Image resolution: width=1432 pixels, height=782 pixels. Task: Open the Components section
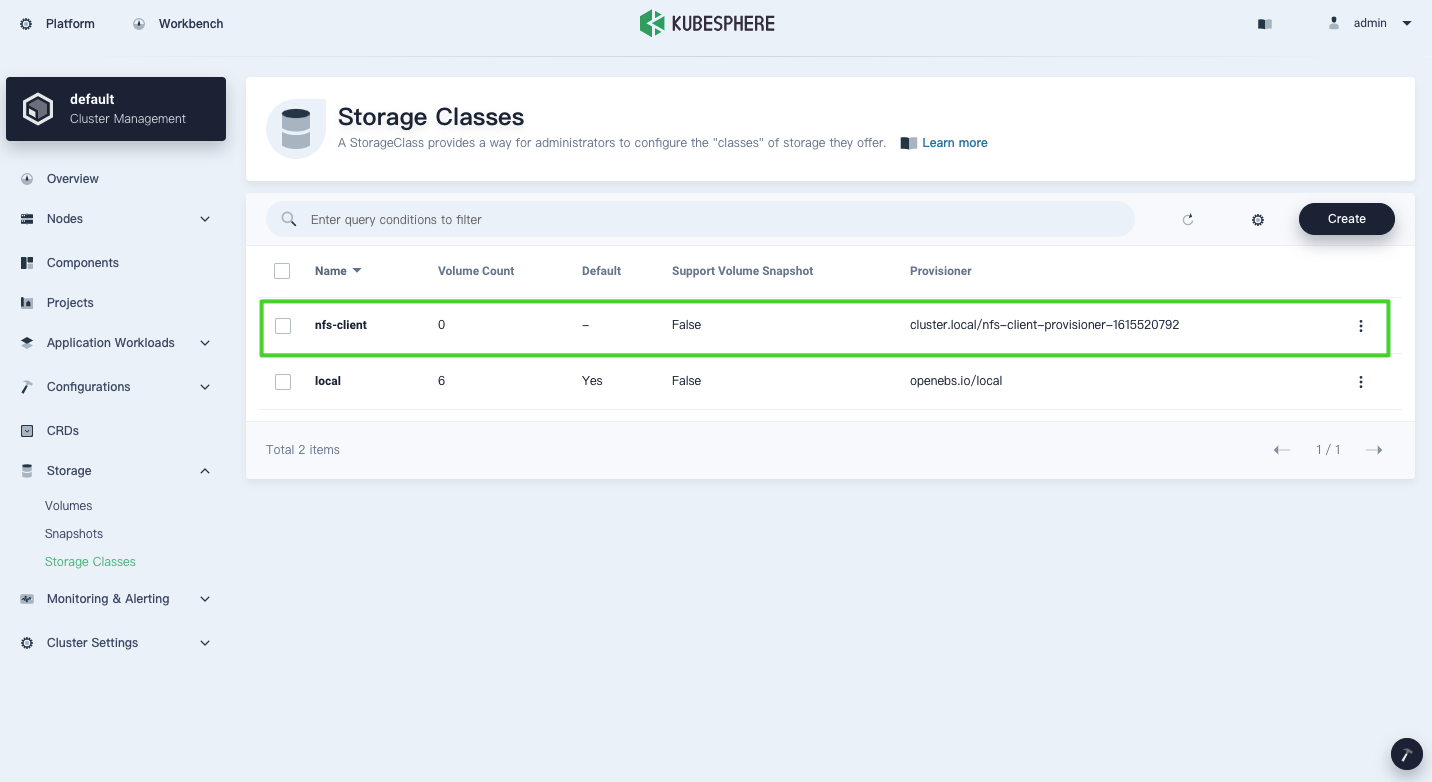tap(82, 262)
